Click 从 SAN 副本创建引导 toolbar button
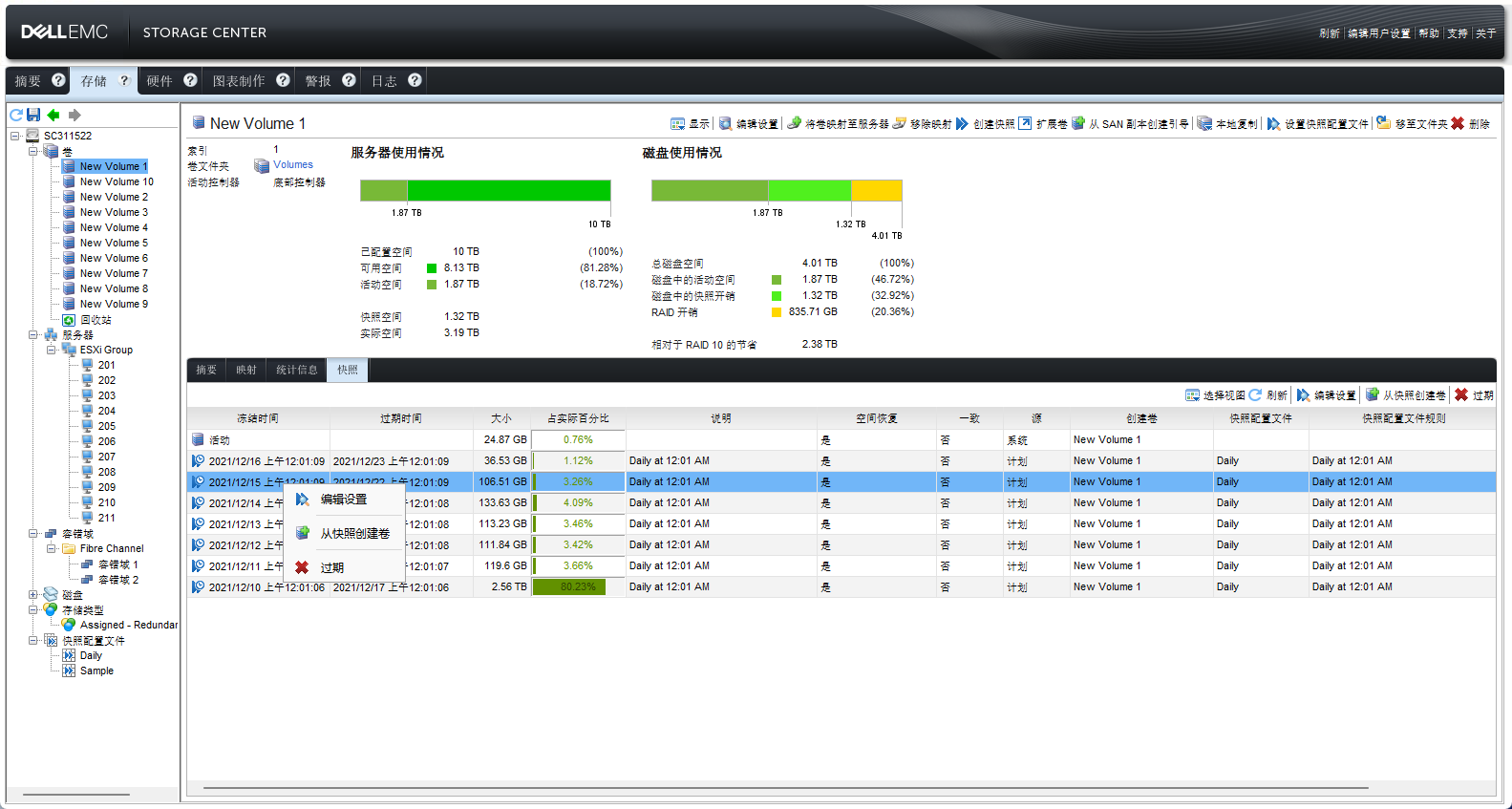This screenshot has width=1512, height=809. (1130, 124)
